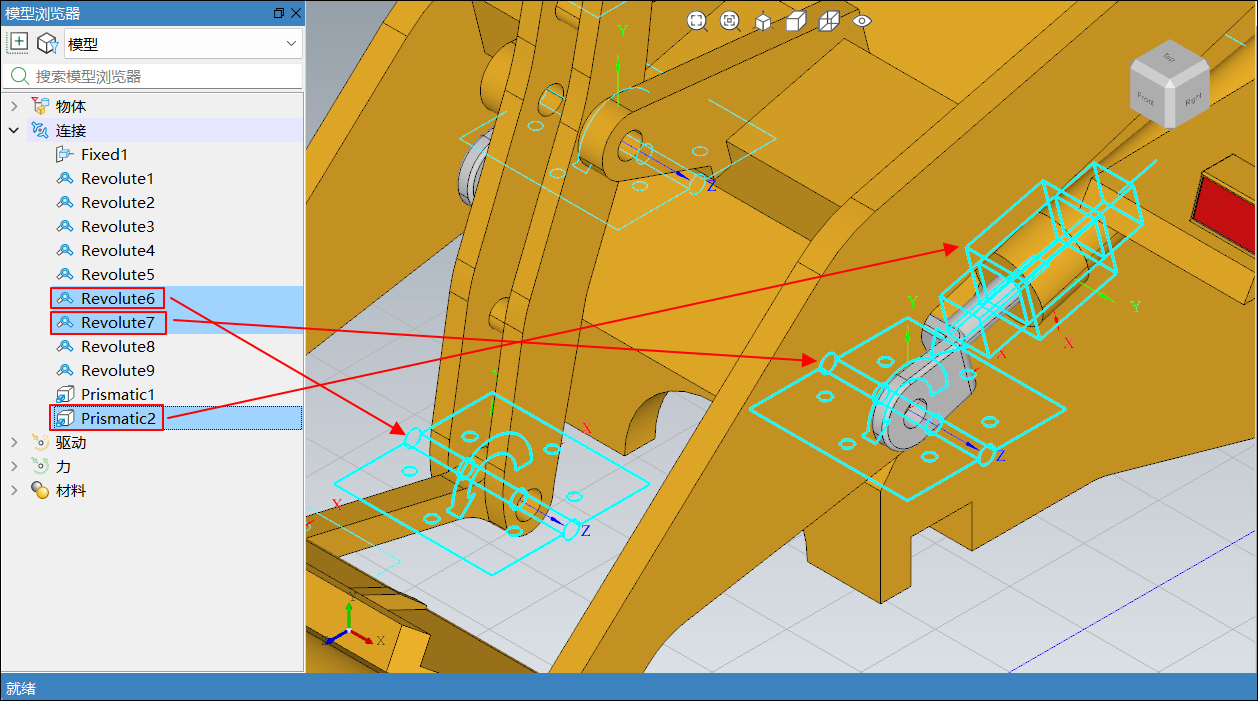The image size is (1258, 701).
Task: Switch to isometric view with the axis cube icon
Action: (763, 21)
